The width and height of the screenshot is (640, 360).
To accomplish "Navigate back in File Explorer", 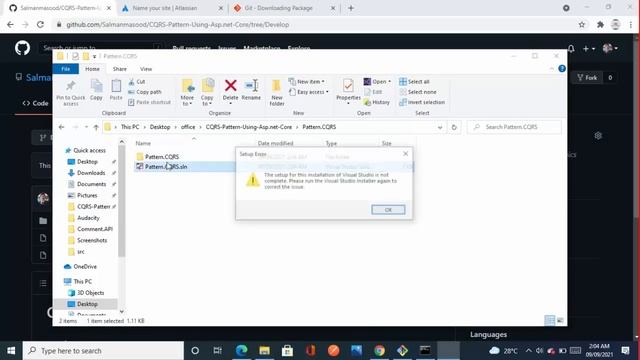I will 62,127.
